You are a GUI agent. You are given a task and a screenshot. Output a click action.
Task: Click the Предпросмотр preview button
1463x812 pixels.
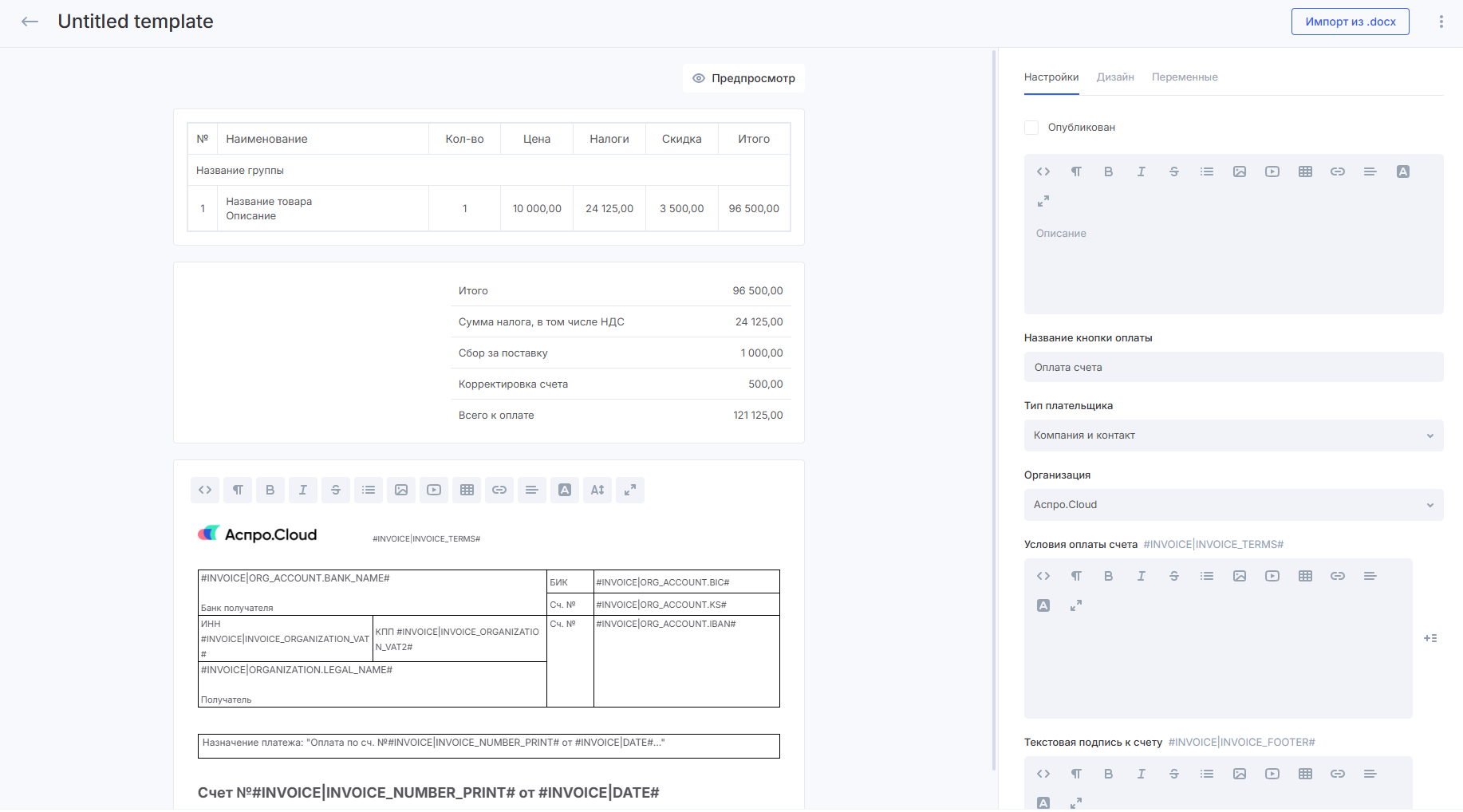(x=743, y=78)
